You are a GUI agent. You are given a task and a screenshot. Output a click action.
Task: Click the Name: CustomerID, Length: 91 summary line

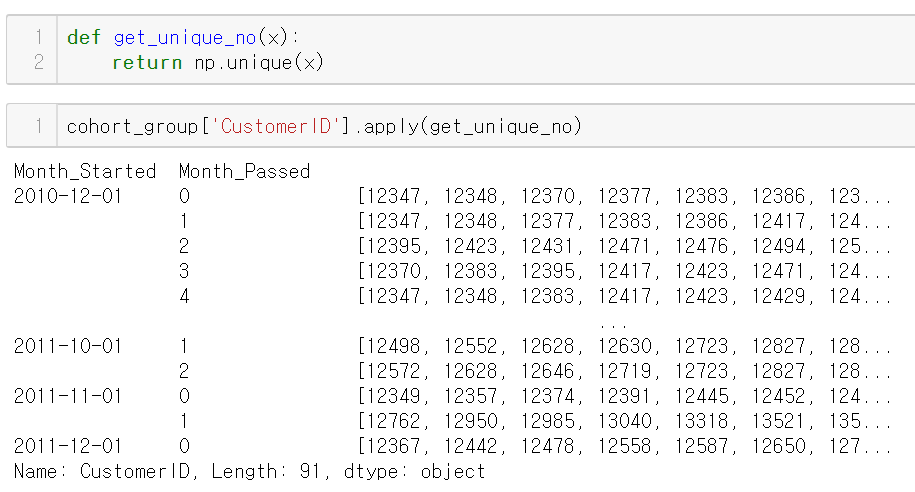pyautogui.click(x=250, y=472)
